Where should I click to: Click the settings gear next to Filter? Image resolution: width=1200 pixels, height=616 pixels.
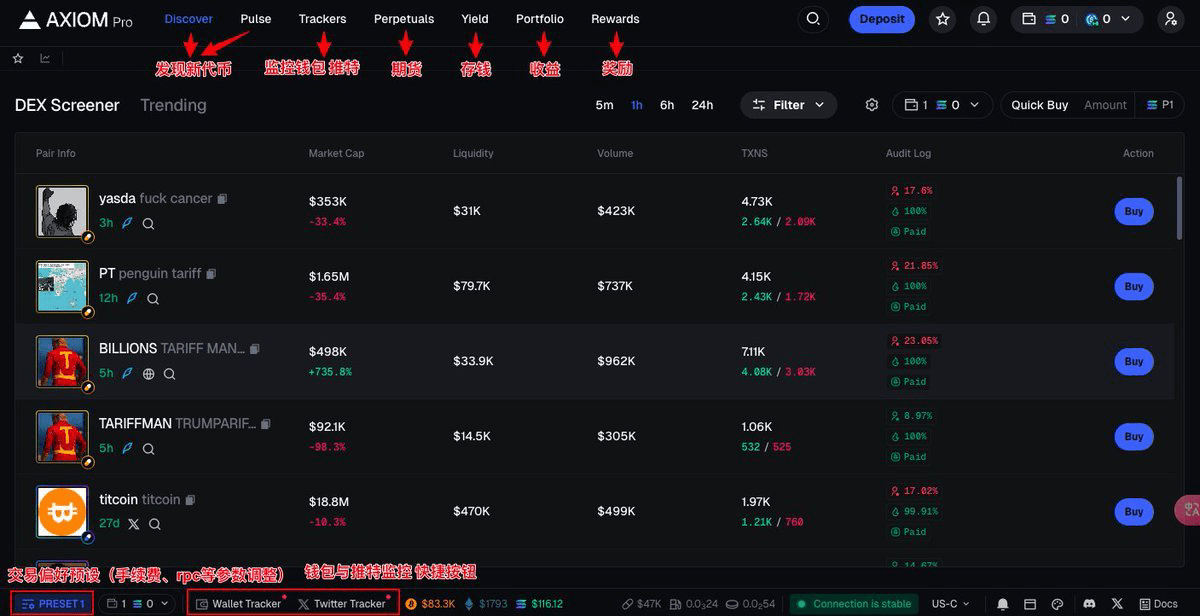pos(872,105)
